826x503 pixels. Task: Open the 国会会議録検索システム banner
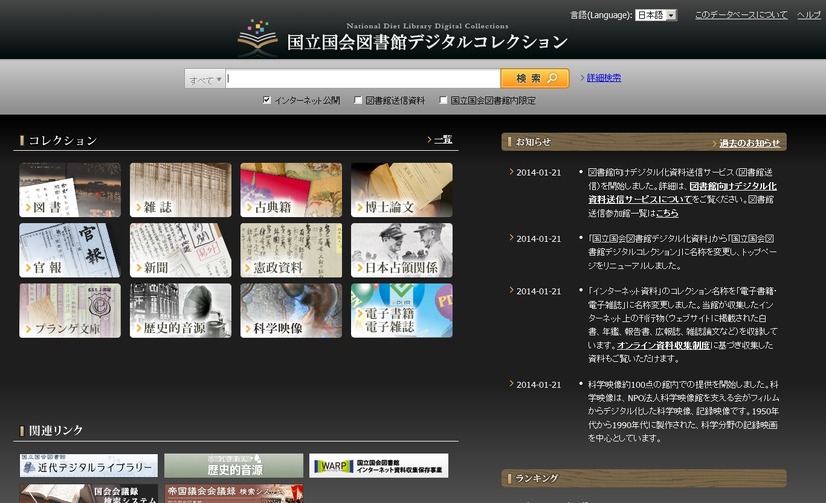[88, 494]
